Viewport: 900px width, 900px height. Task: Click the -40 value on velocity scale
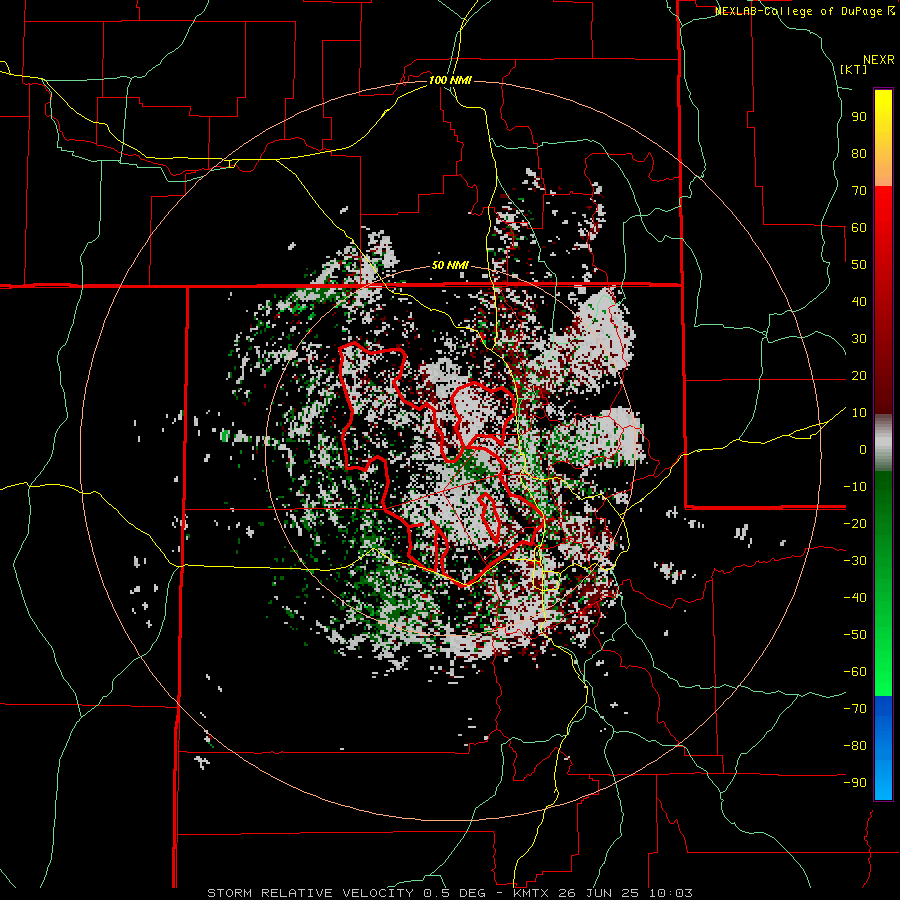click(x=855, y=598)
